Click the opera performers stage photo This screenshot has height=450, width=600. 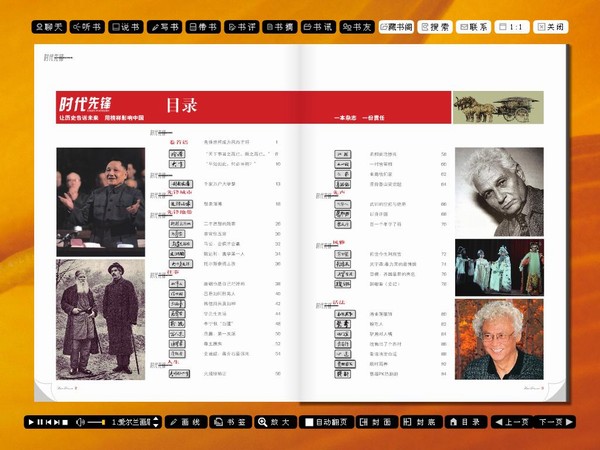(499, 267)
